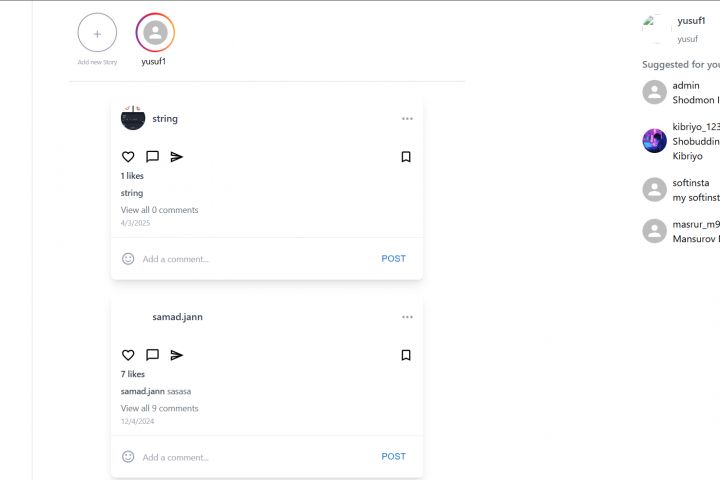Screen dimensions: 720x480
Task: Like the post by string
Action: tap(128, 157)
